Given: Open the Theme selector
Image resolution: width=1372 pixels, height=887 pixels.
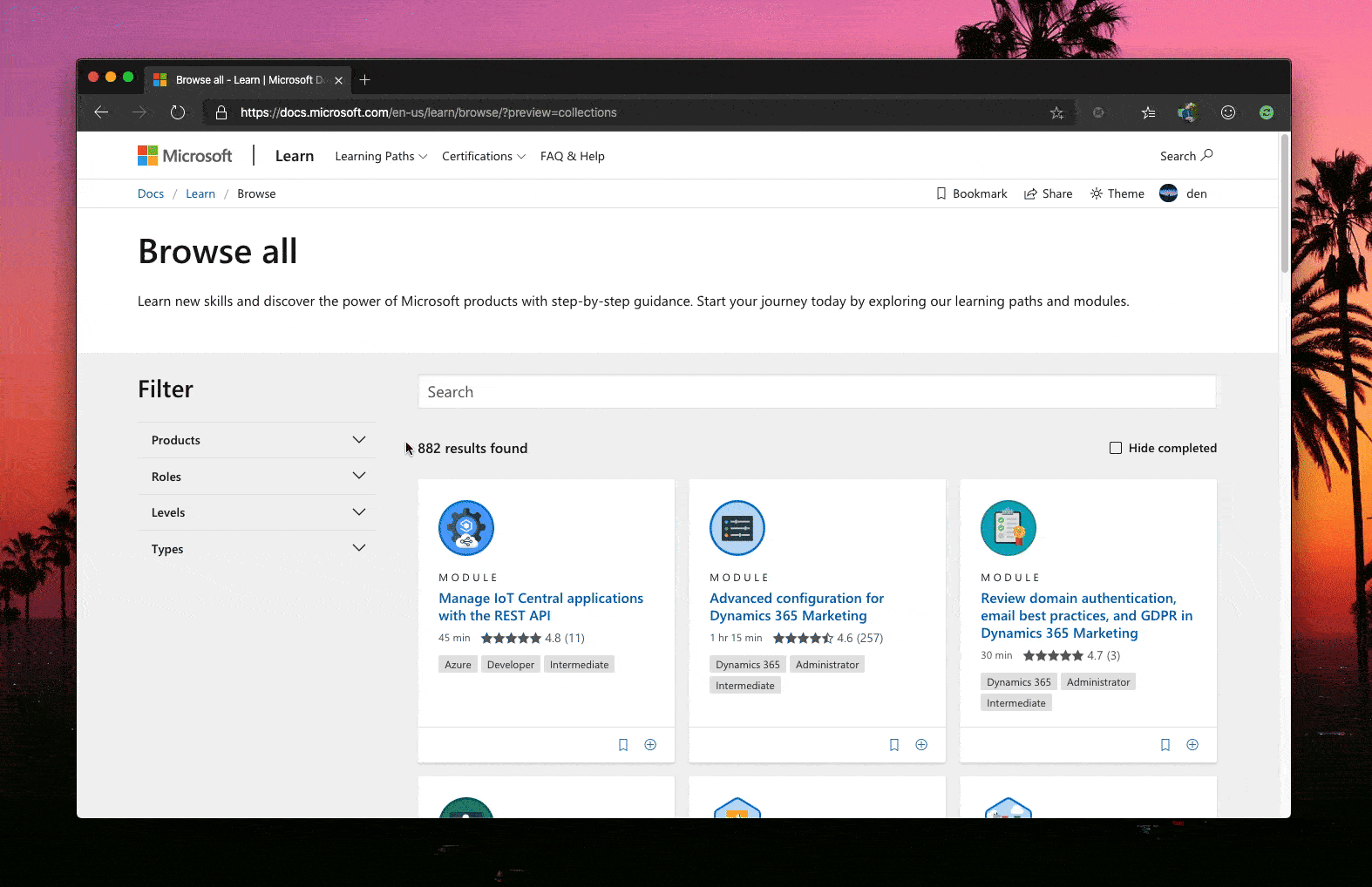Looking at the screenshot, I should [x=1117, y=193].
